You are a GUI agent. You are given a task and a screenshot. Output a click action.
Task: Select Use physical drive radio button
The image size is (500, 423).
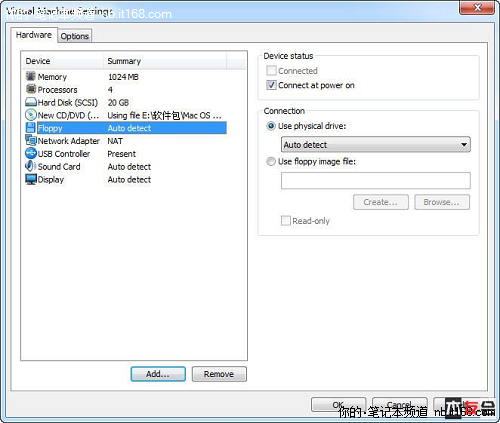[271, 126]
